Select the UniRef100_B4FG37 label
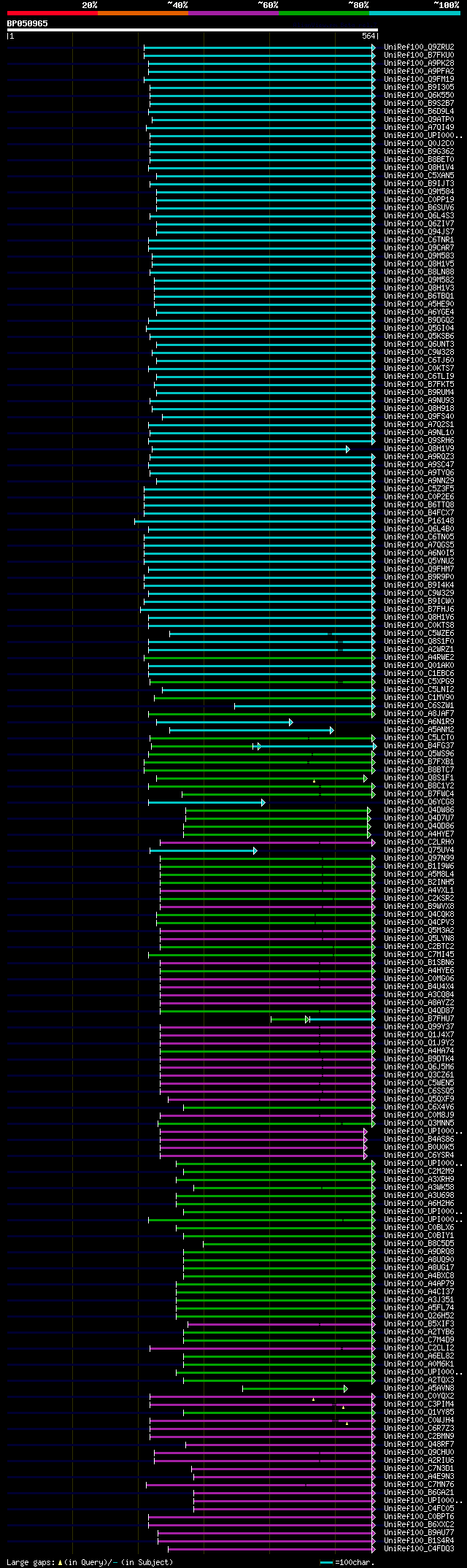The width and height of the screenshot is (467, 1568). coord(419,745)
